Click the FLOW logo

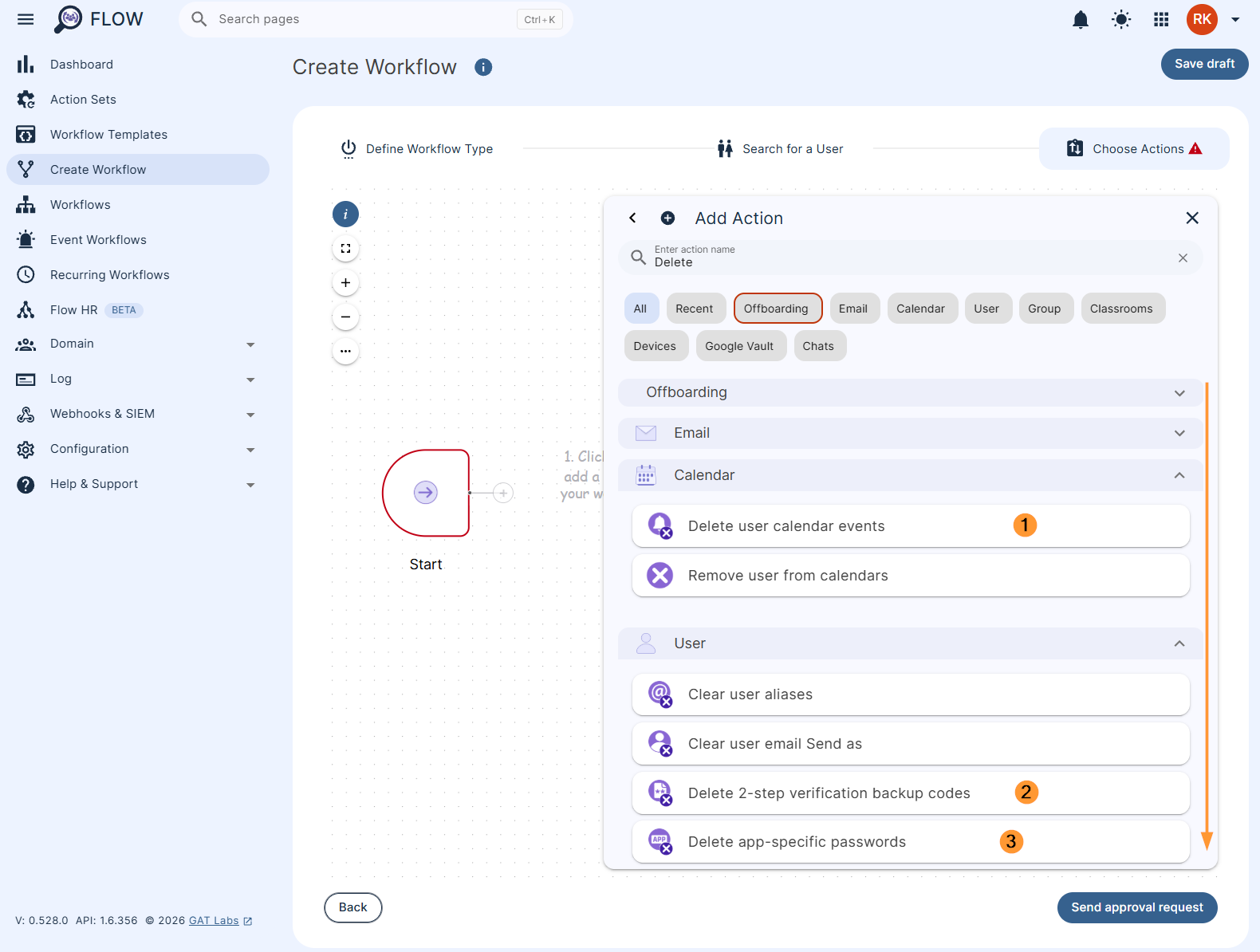point(98,19)
